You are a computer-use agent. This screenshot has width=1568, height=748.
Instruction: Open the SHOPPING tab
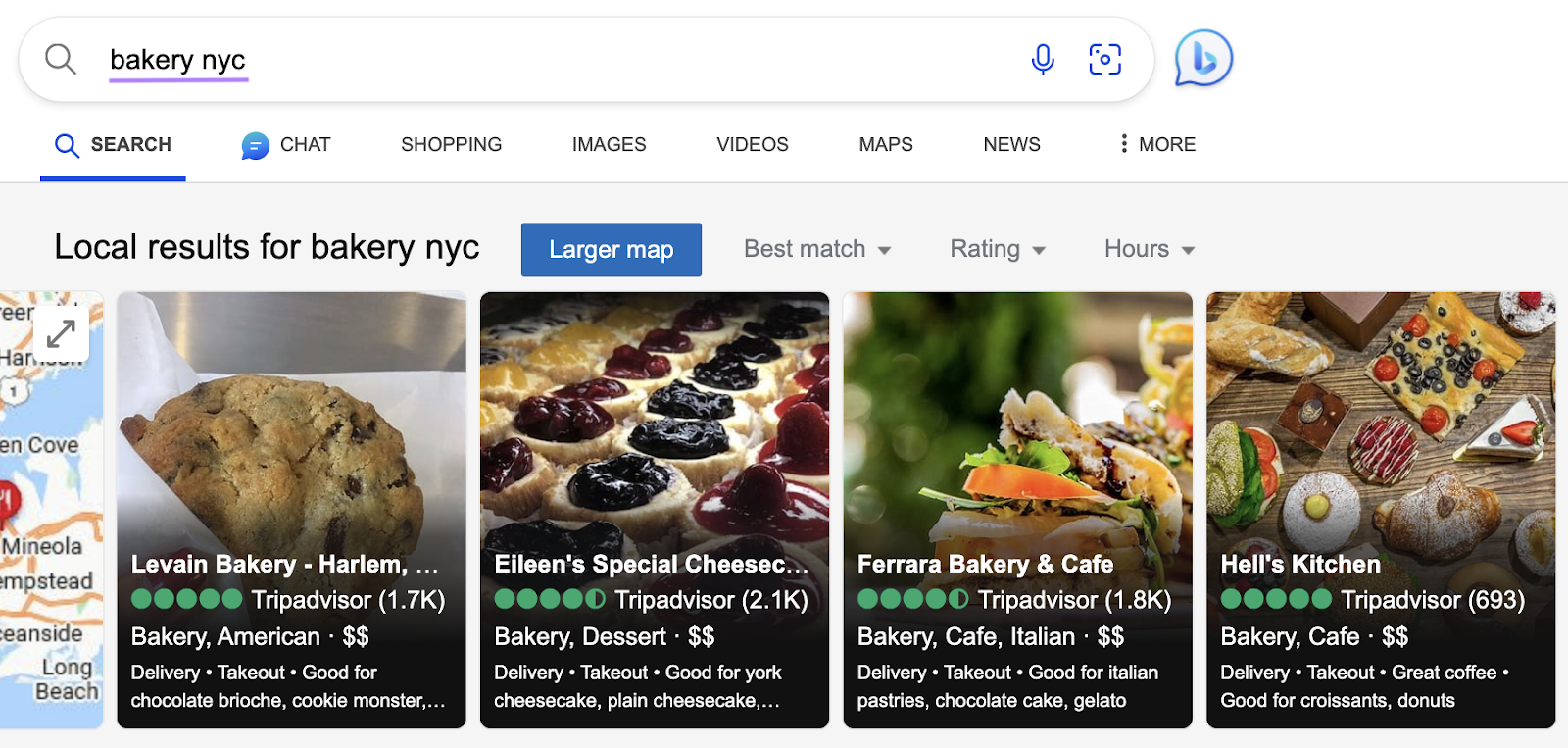coord(451,144)
